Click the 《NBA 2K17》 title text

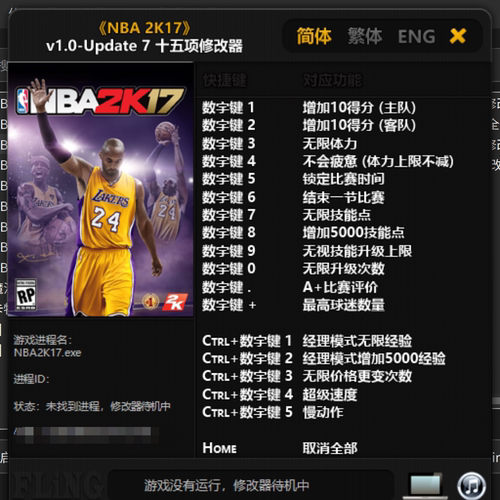coord(144,28)
